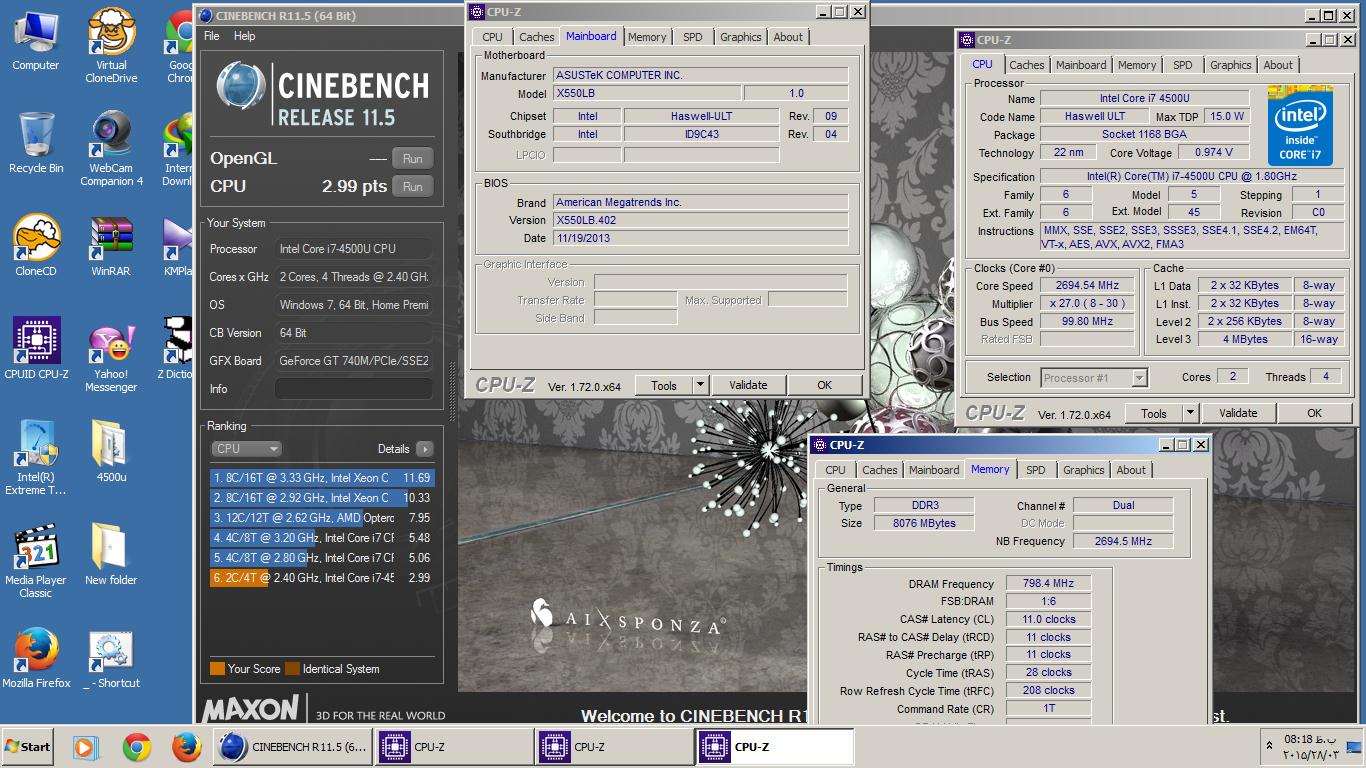This screenshot has height=768, width=1366.
Task: Open the CINEBENCH Help menu
Action: [244, 36]
